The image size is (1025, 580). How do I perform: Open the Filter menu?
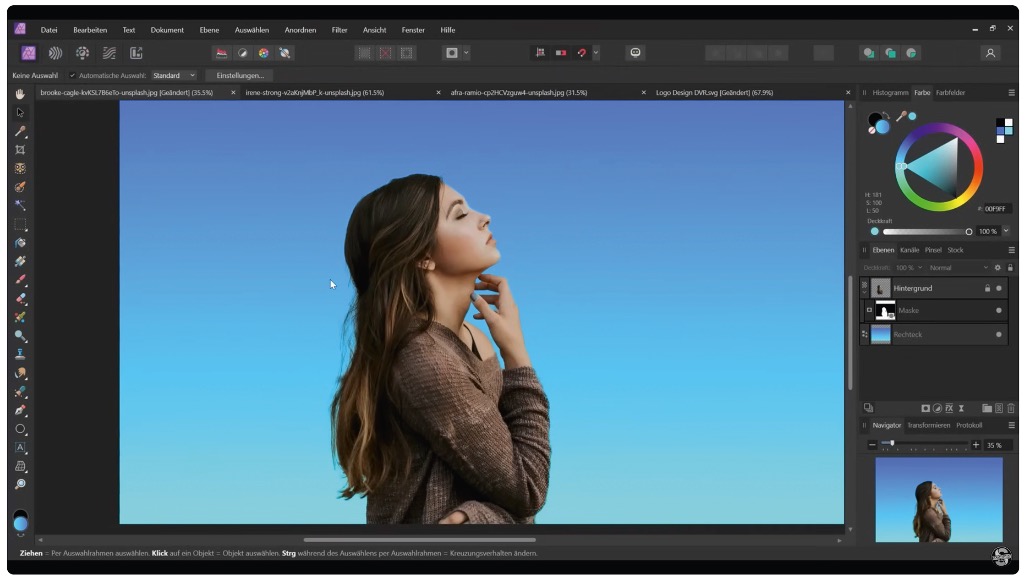[339, 30]
